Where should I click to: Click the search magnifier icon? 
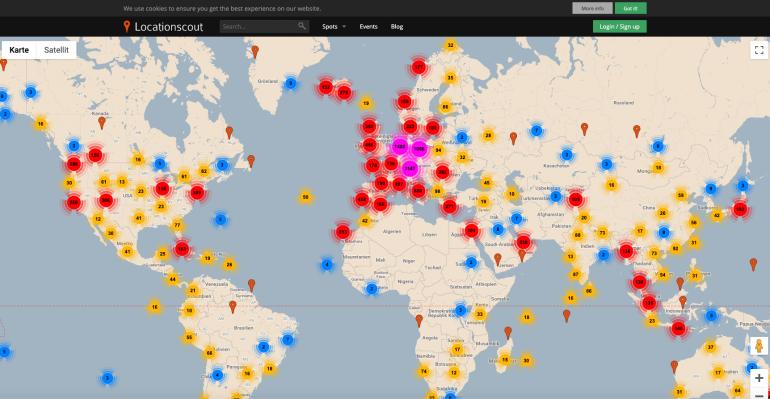[x=302, y=26]
